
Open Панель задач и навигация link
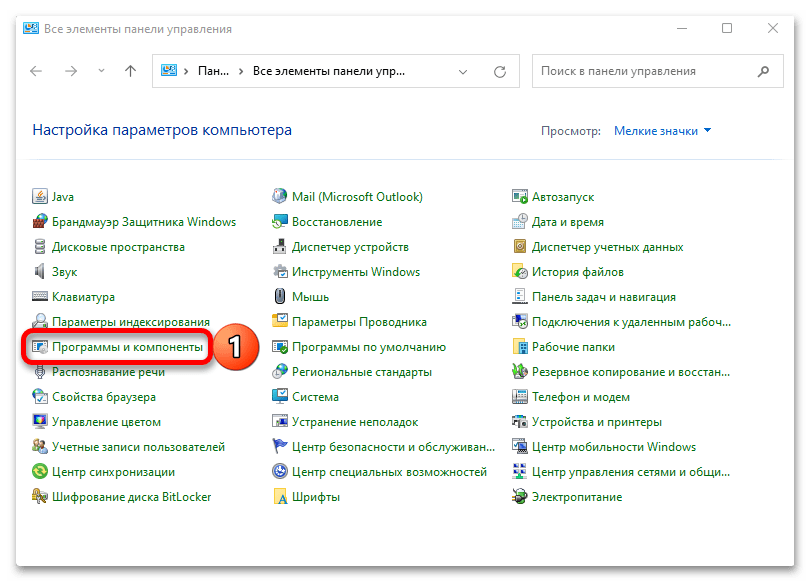coord(604,297)
